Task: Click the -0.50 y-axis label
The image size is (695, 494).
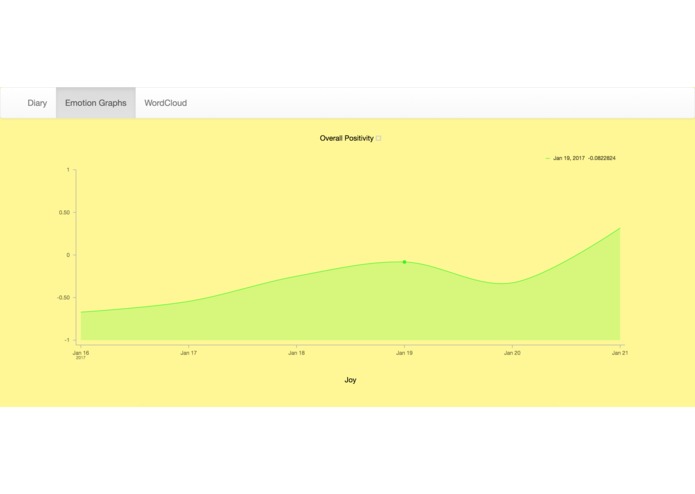Action: (63, 298)
